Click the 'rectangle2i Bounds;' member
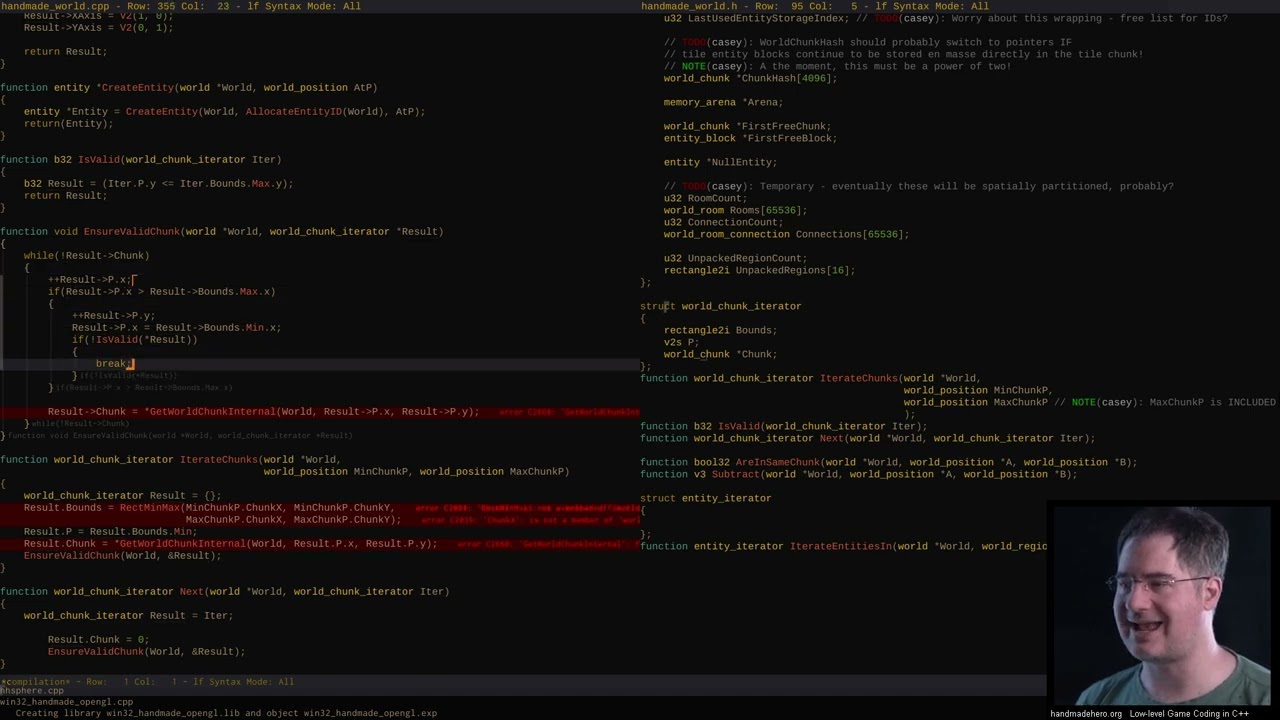The height and width of the screenshot is (720, 1280). tap(720, 330)
